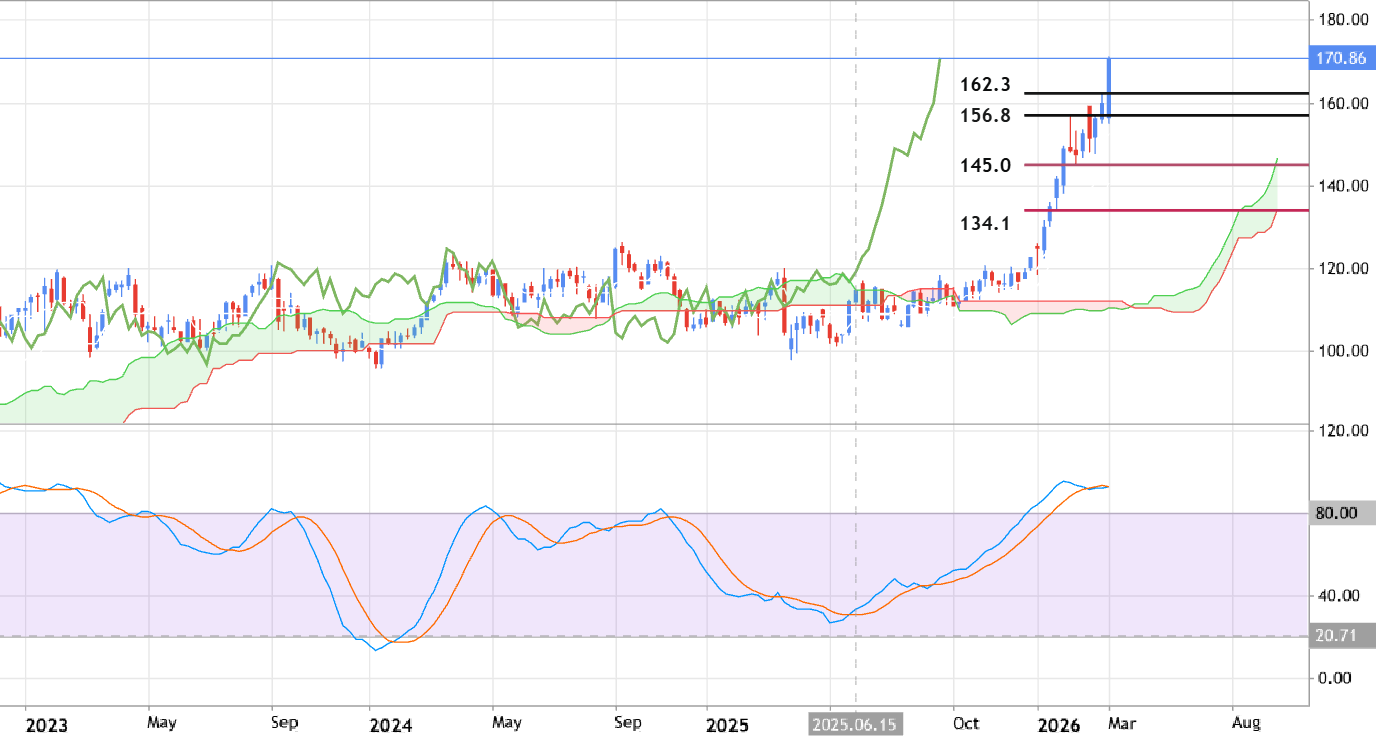Click the 80.00 stochastic overbought label
Viewport: 1377px width, 738px height.
tap(1336, 513)
